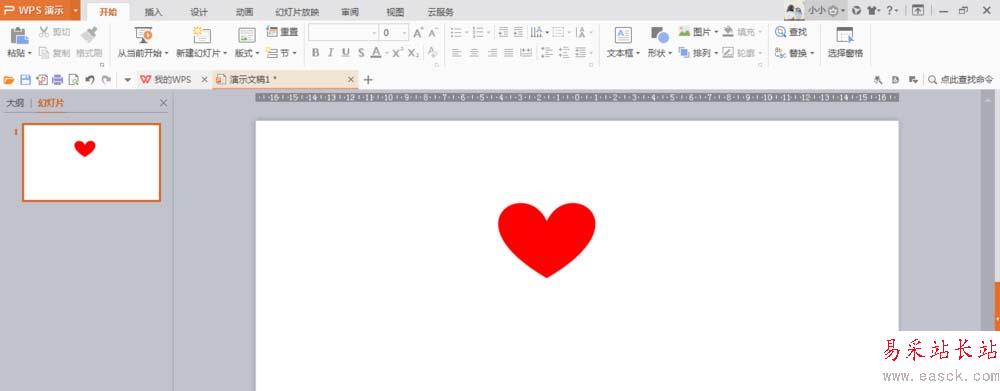
Task: Click the font color A icon
Action: tap(376, 53)
